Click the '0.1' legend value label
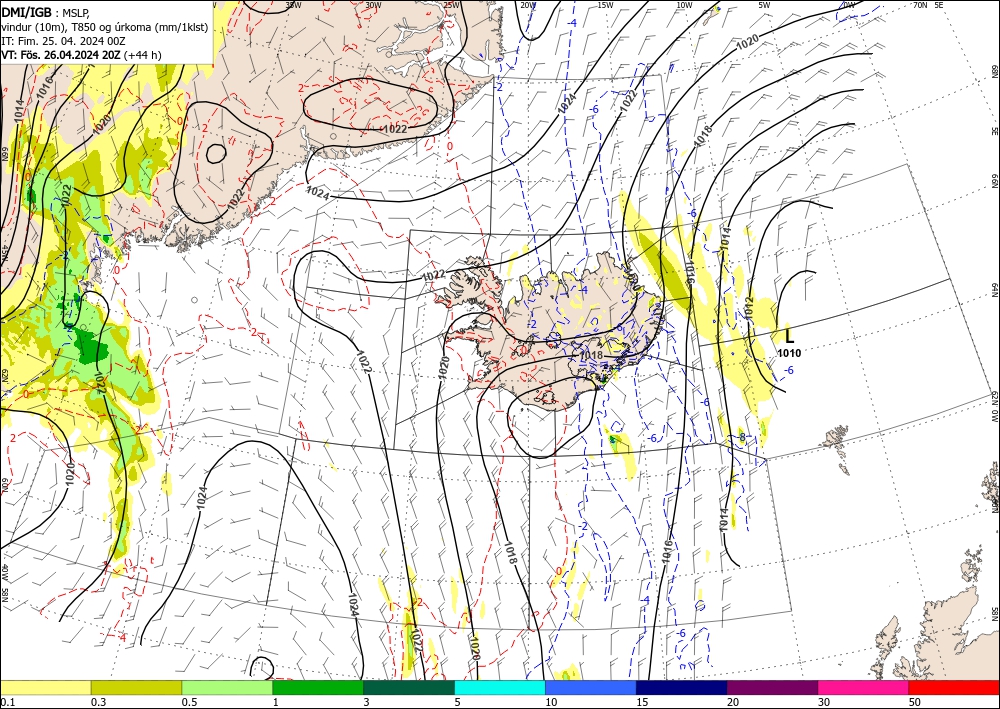Image resolution: width=1000 pixels, height=709 pixels. click(x=7, y=702)
